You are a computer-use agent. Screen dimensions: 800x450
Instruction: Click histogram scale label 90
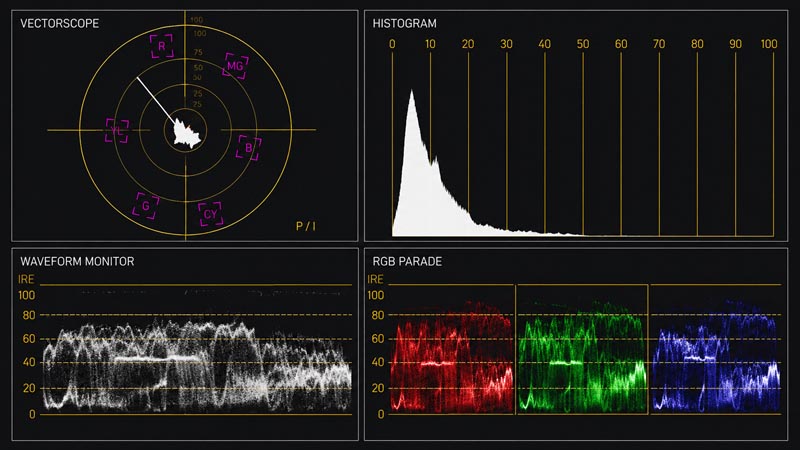pos(735,44)
